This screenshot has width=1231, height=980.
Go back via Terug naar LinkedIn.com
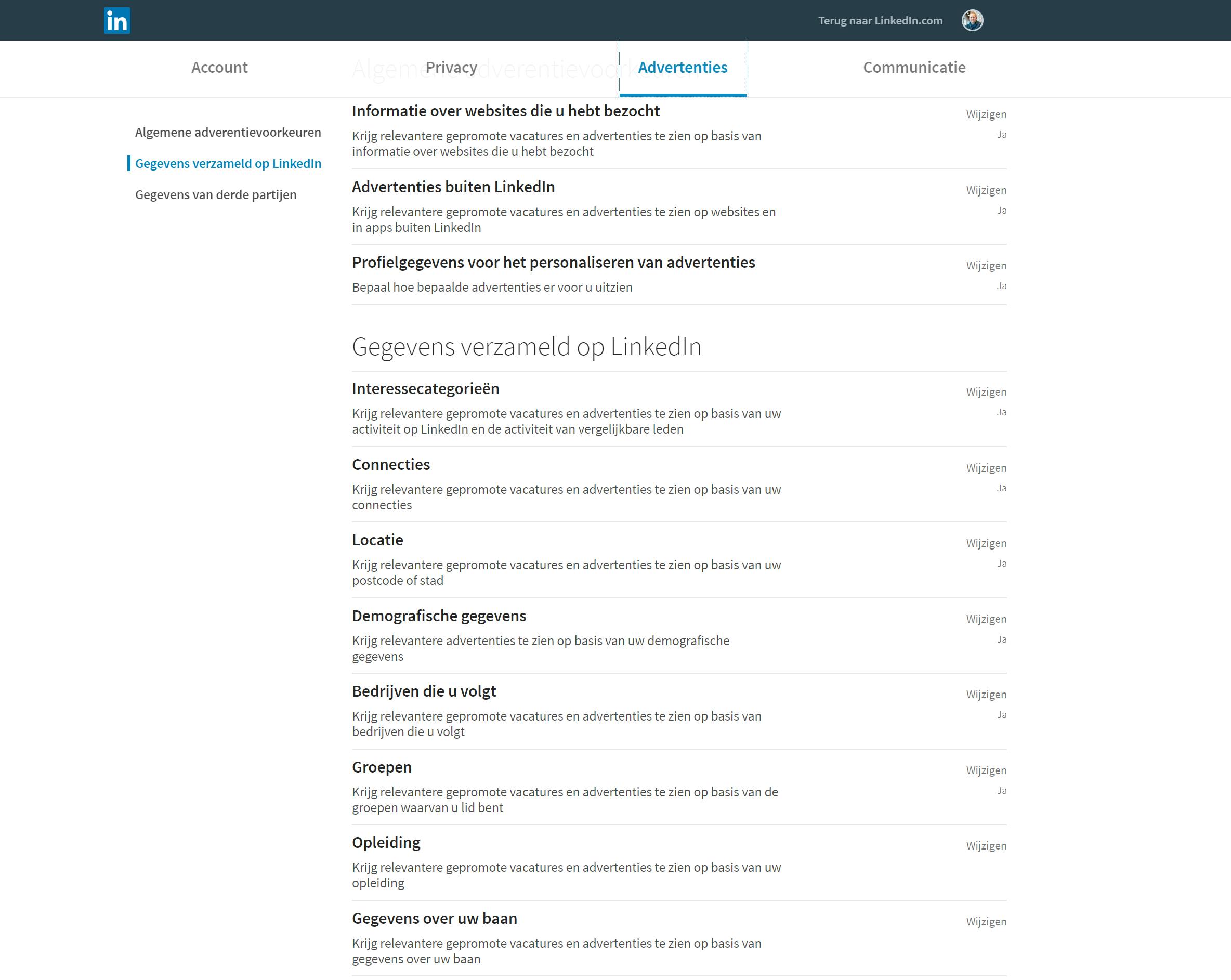[x=880, y=21]
